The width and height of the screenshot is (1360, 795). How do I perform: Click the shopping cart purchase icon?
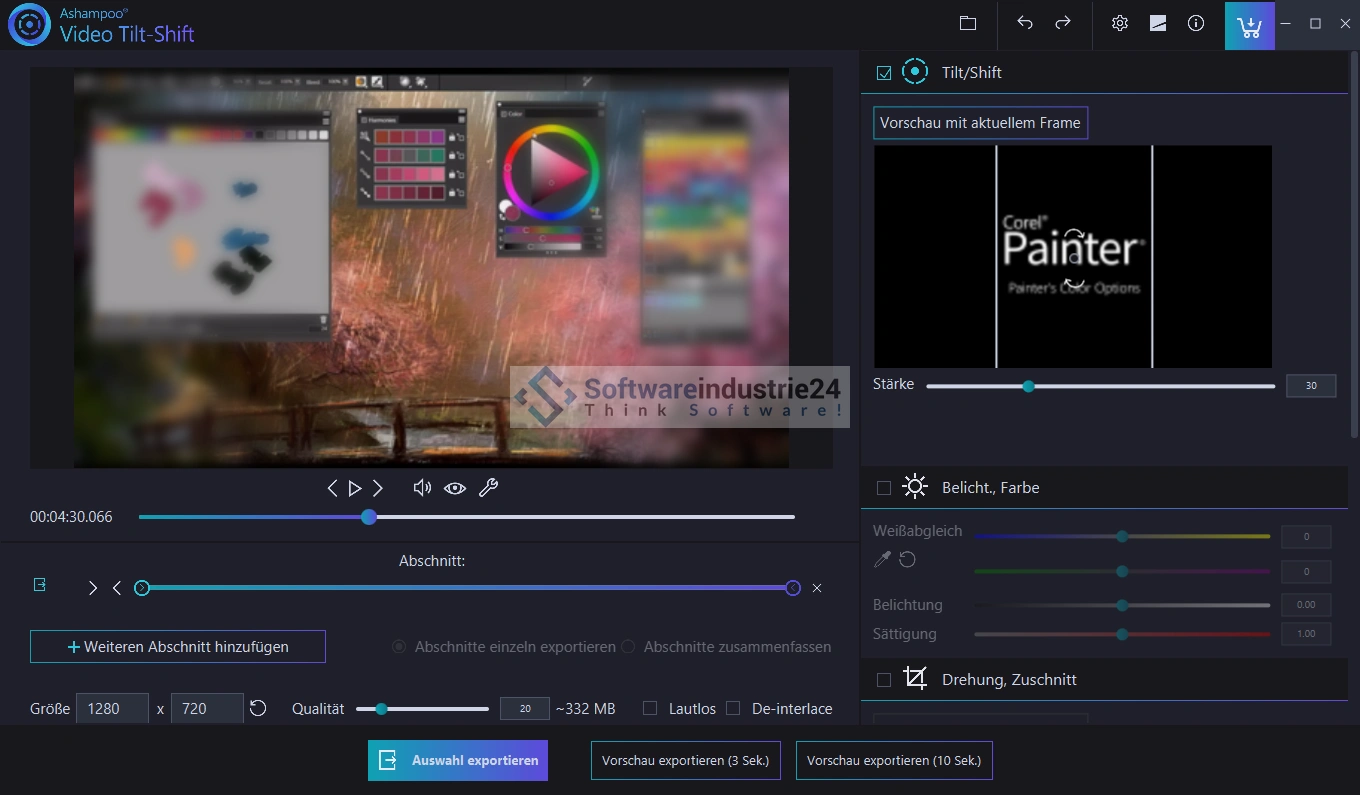pyautogui.click(x=1249, y=26)
